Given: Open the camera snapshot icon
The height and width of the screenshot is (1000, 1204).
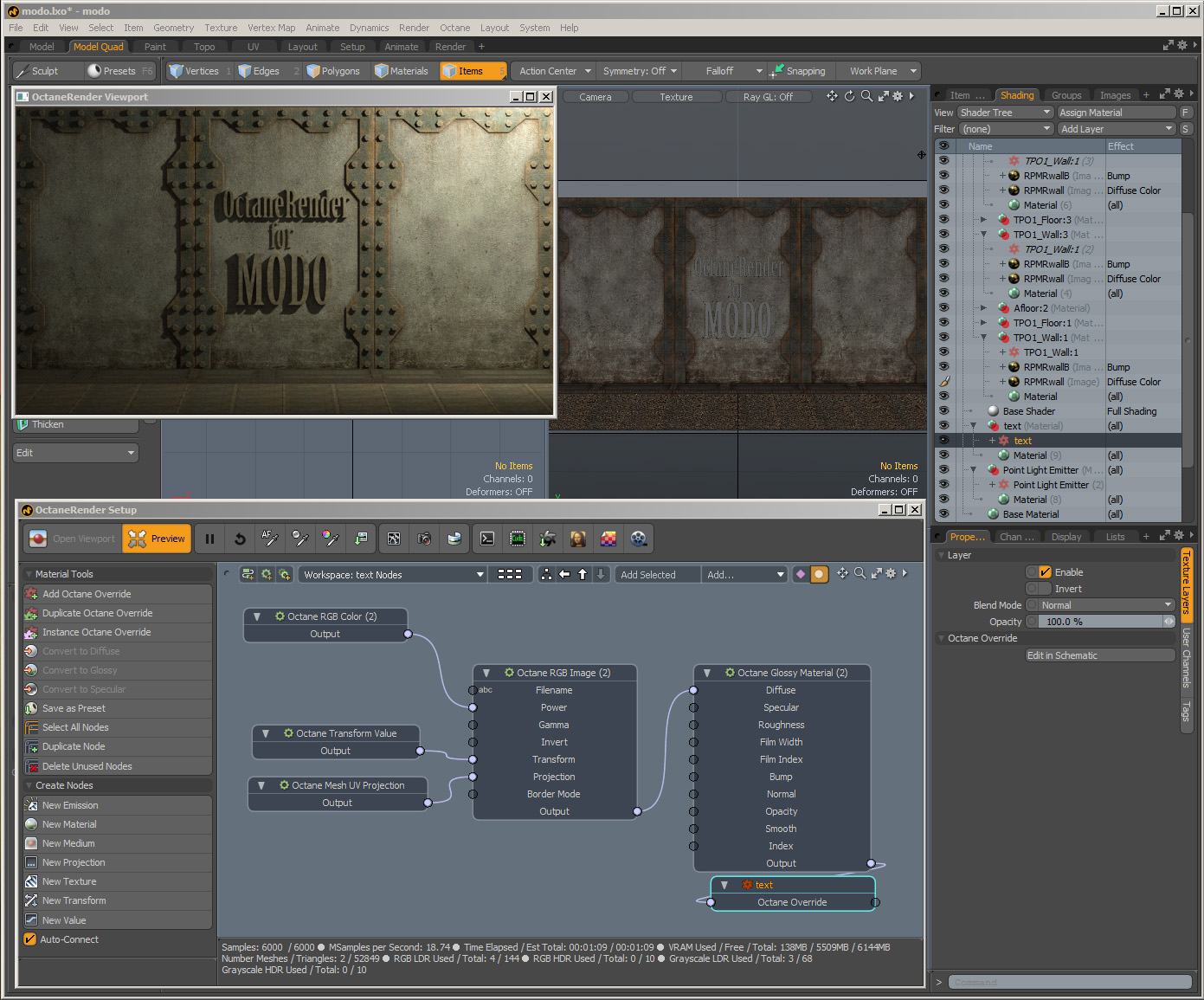Looking at the screenshot, I should tap(424, 539).
